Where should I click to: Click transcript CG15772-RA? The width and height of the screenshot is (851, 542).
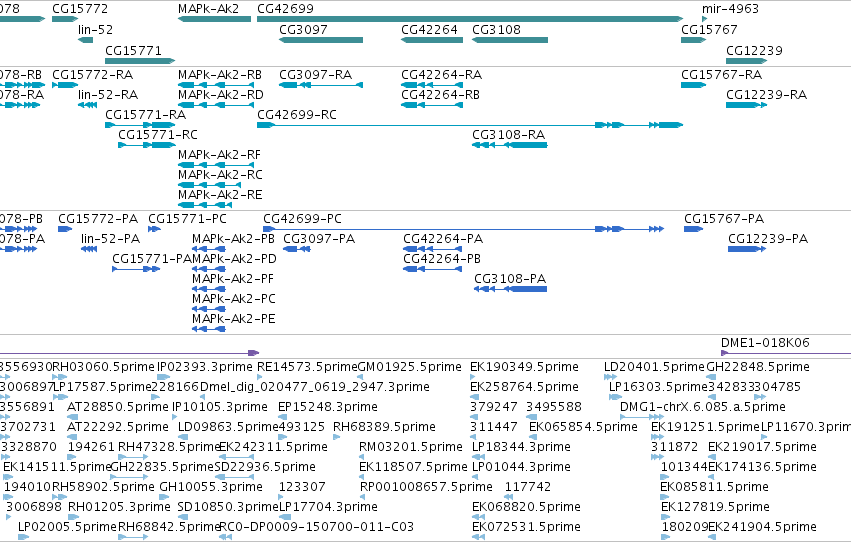(x=65, y=85)
